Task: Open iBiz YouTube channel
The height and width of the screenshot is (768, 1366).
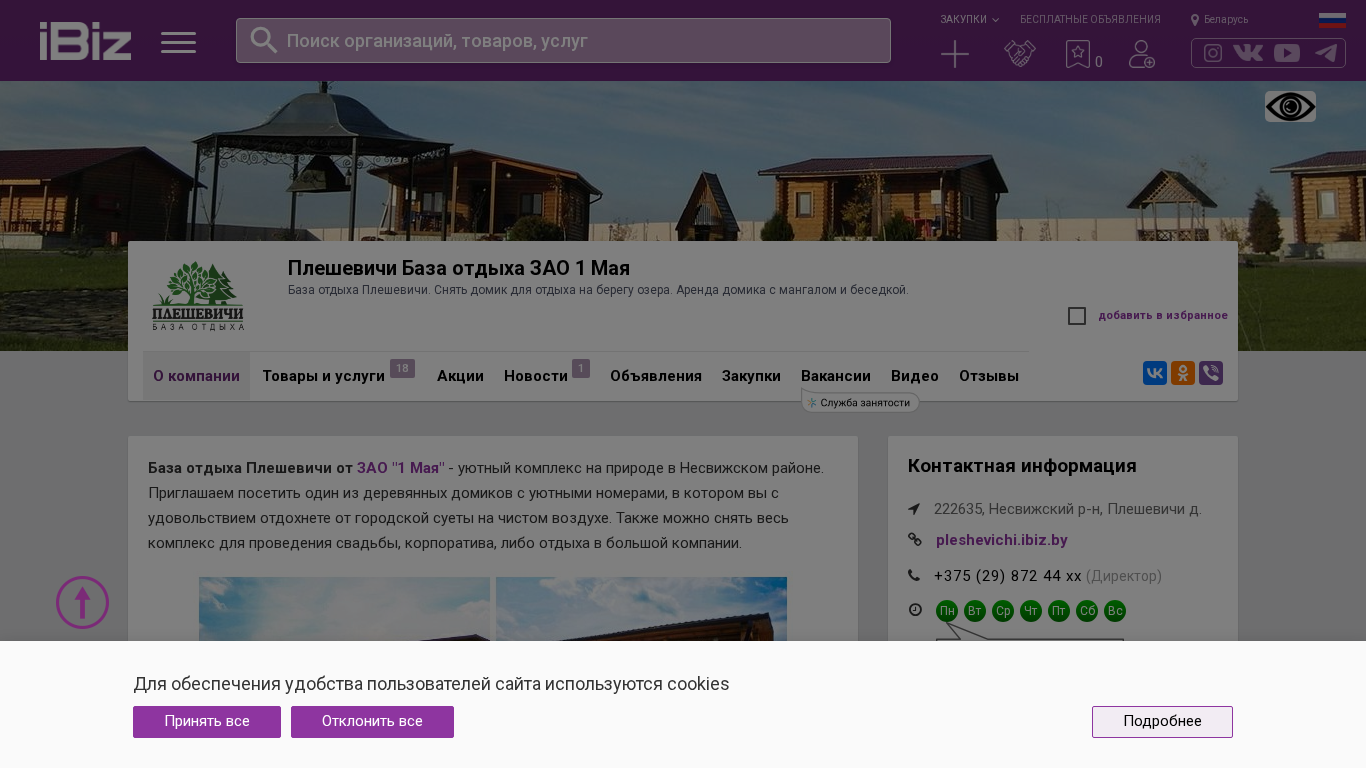Action: pyautogui.click(x=1287, y=53)
